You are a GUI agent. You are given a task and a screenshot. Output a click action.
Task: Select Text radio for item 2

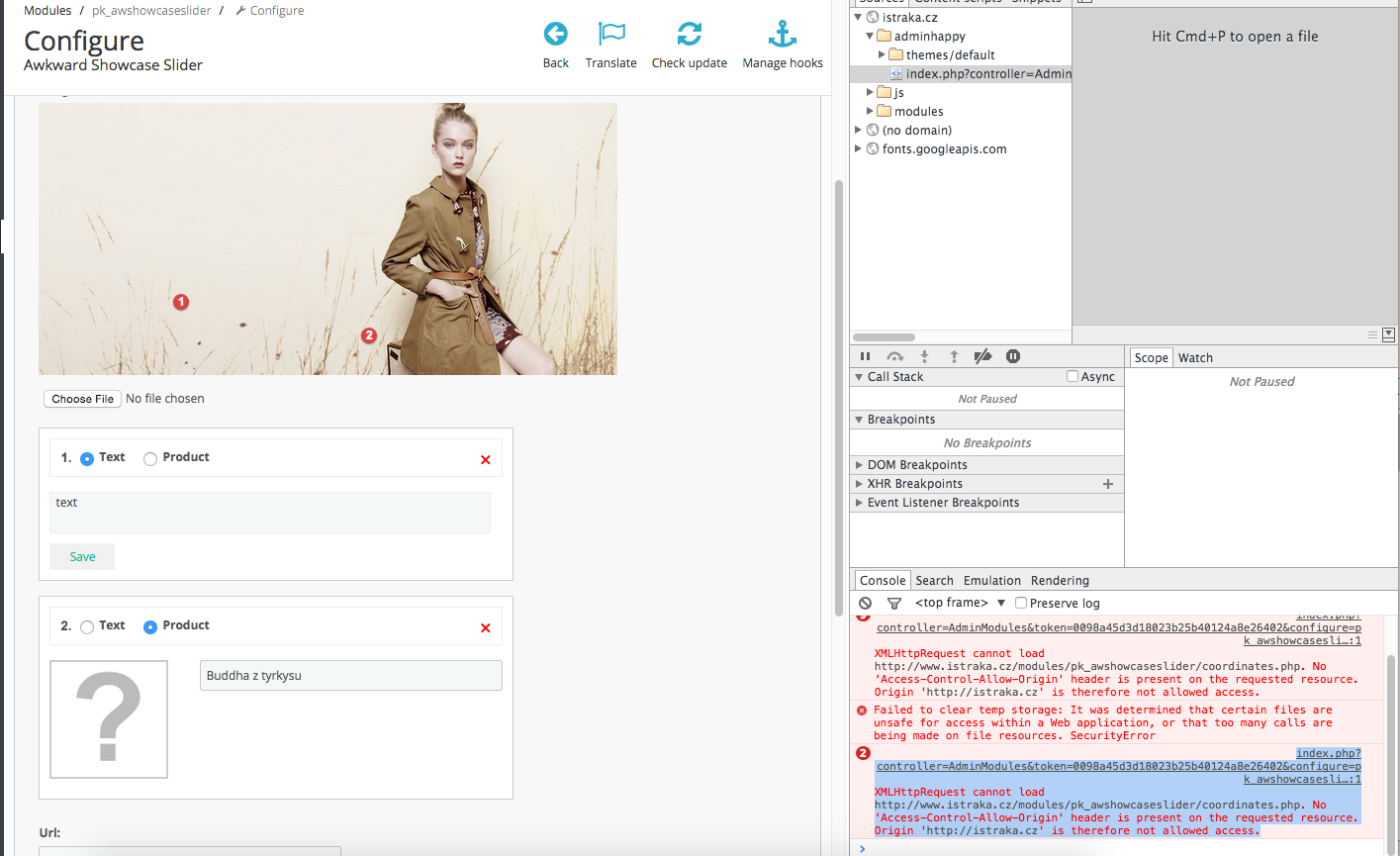click(x=87, y=626)
